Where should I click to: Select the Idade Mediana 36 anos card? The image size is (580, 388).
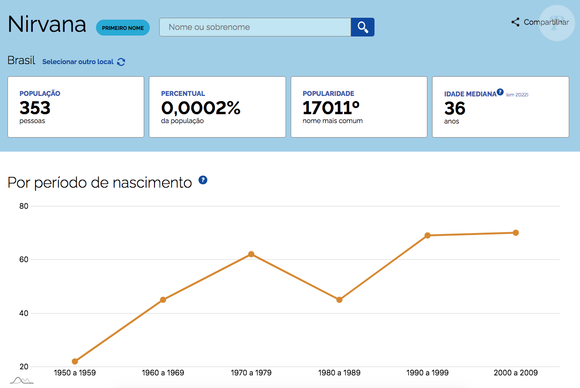click(500, 107)
